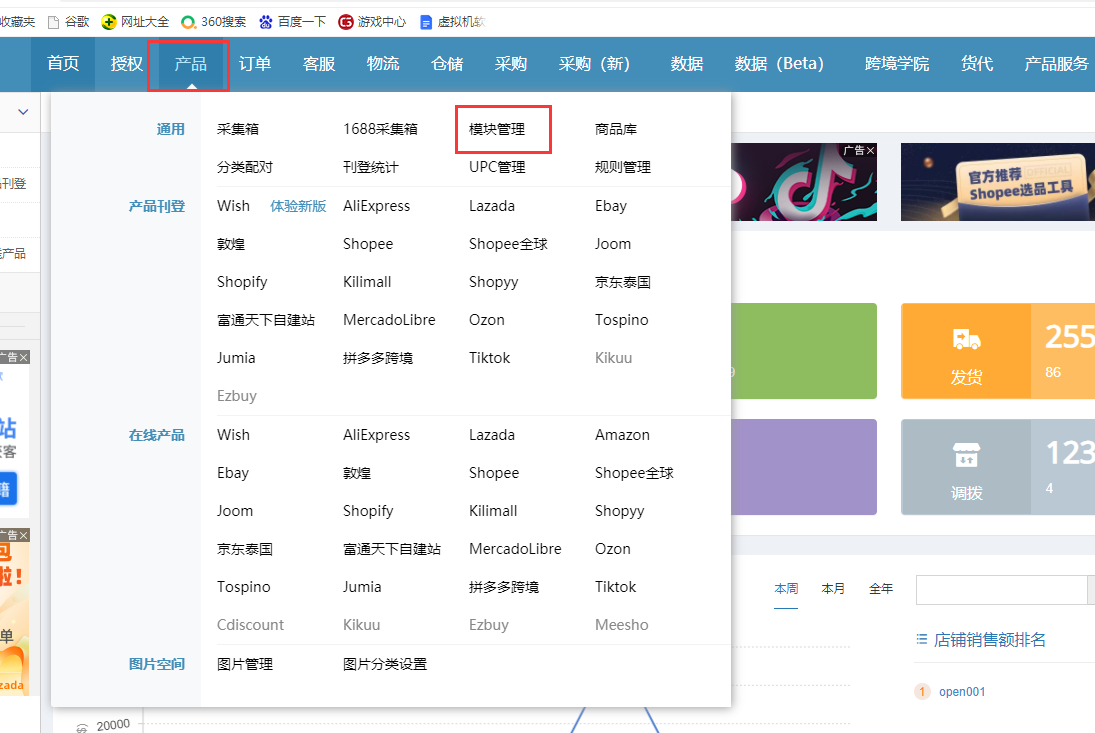Image resolution: width=1095 pixels, height=733 pixels.
Task: Close the TikTok banner advertisement
Action: (870, 150)
